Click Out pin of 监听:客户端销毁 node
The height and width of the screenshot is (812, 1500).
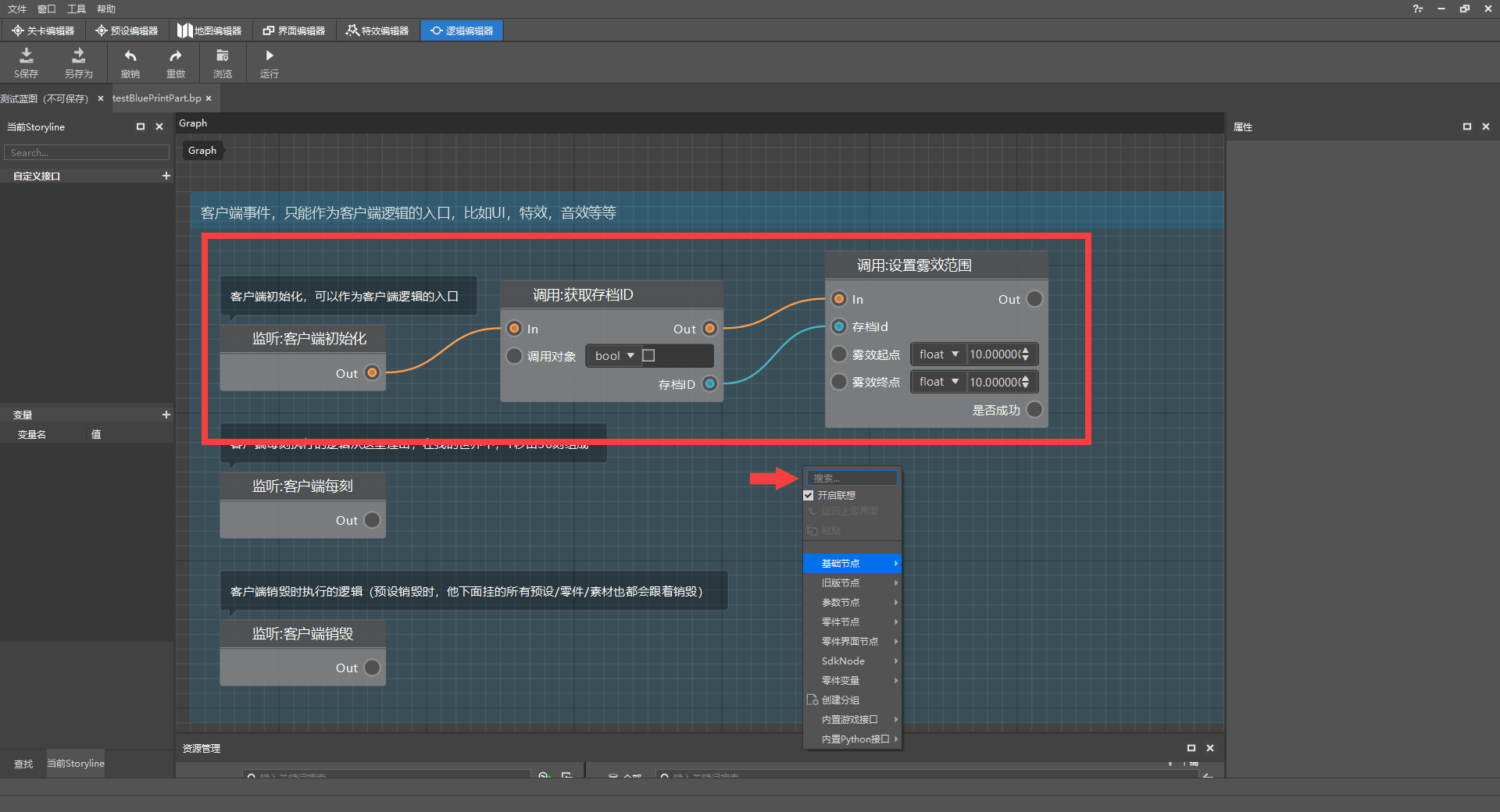pos(373,668)
